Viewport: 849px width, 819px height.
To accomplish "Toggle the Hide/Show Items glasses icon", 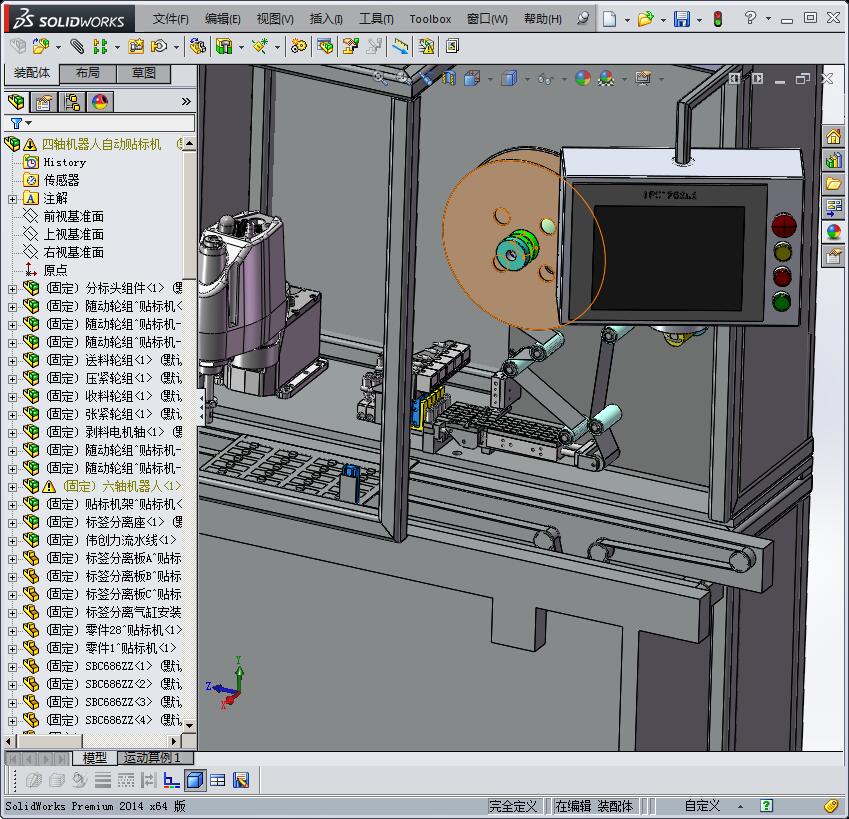I will point(545,79).
